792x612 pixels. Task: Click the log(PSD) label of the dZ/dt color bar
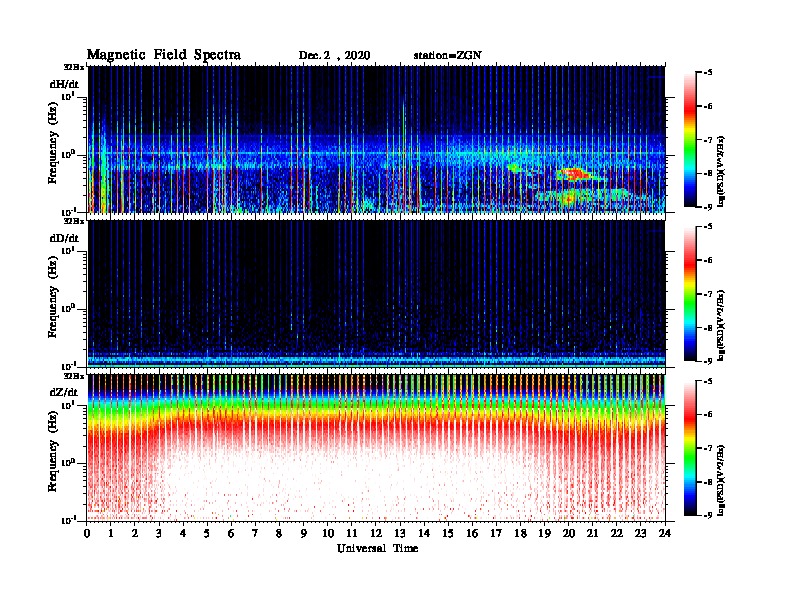click(x=721, y=479)
